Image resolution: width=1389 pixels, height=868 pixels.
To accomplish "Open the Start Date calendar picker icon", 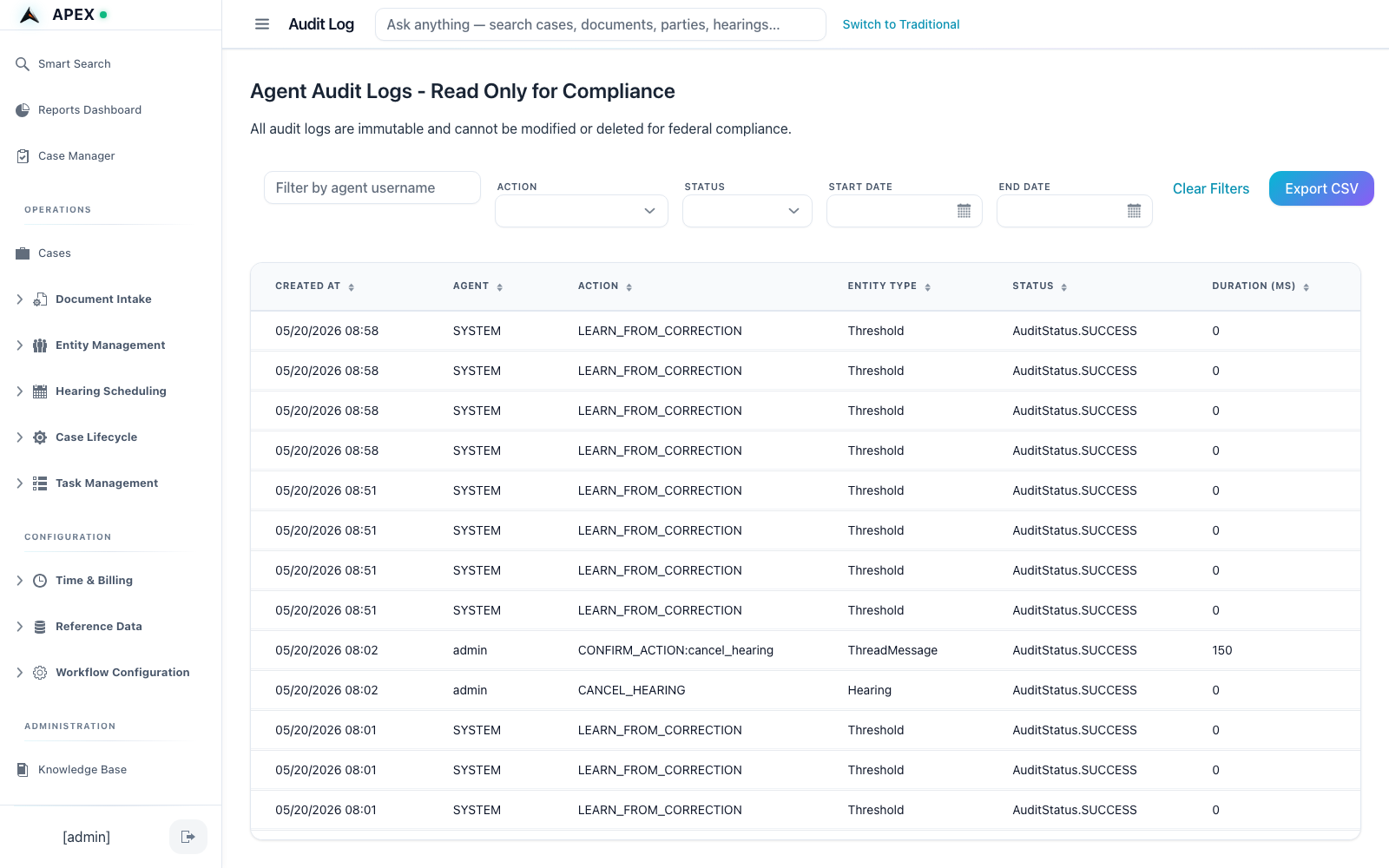I will point(964,211).
